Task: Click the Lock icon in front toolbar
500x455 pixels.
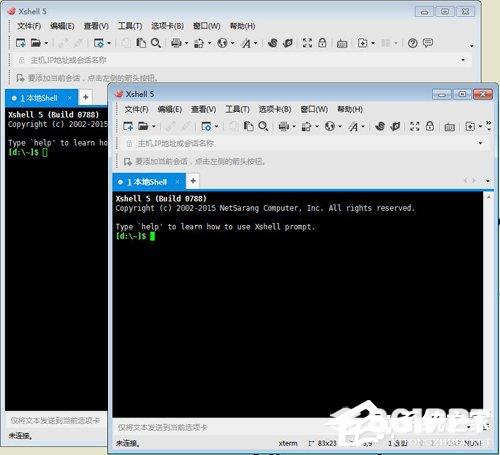Action: [430, 126]
